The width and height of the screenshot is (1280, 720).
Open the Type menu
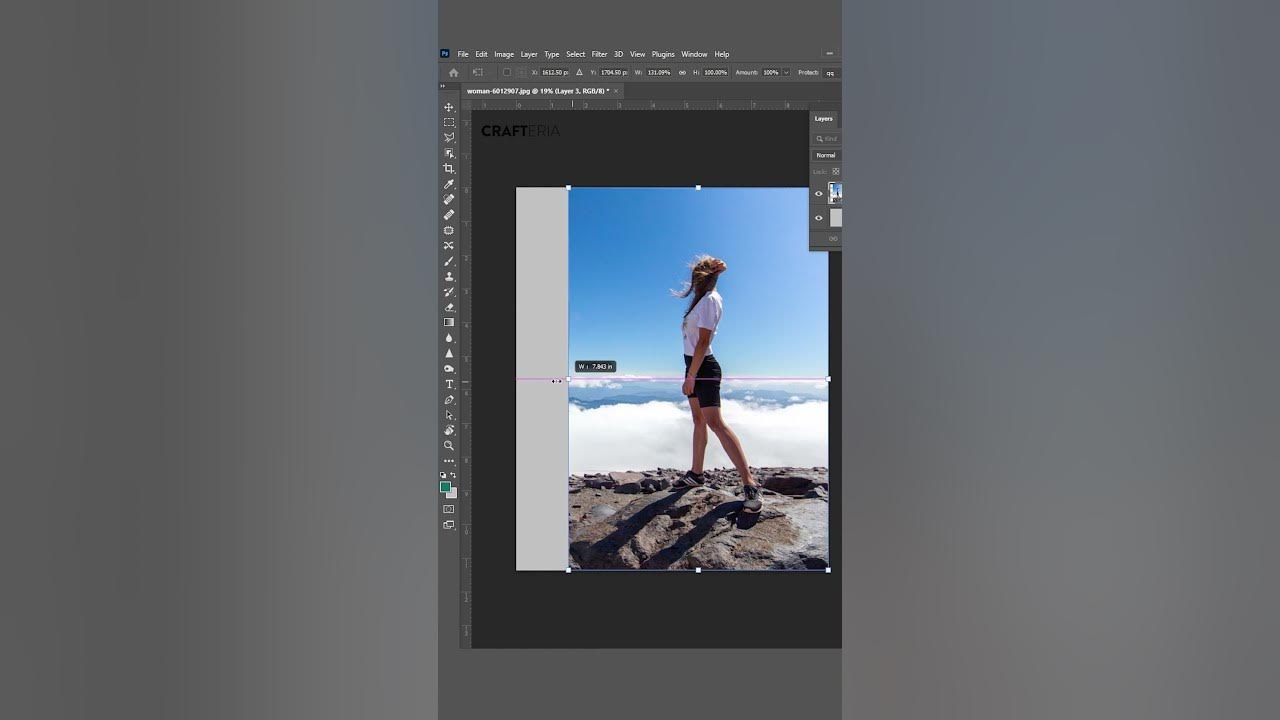(x=552, y=54)
